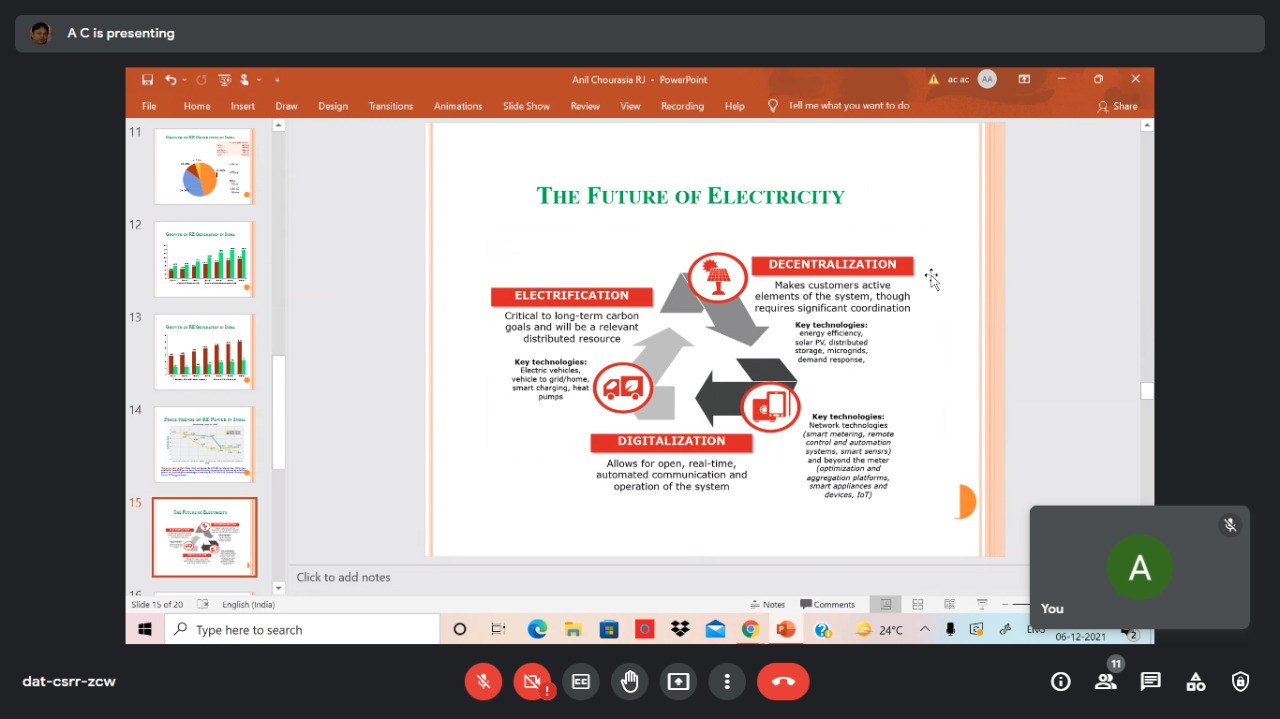Toggle closed captions in Meet
The height and width of the screenshot is (719, 1280).
[x=581, y=682]
